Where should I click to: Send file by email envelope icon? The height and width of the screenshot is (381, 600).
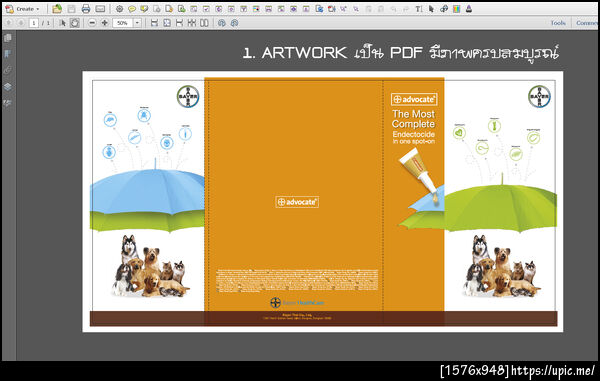pyautogui.click(x=100, y=9)
